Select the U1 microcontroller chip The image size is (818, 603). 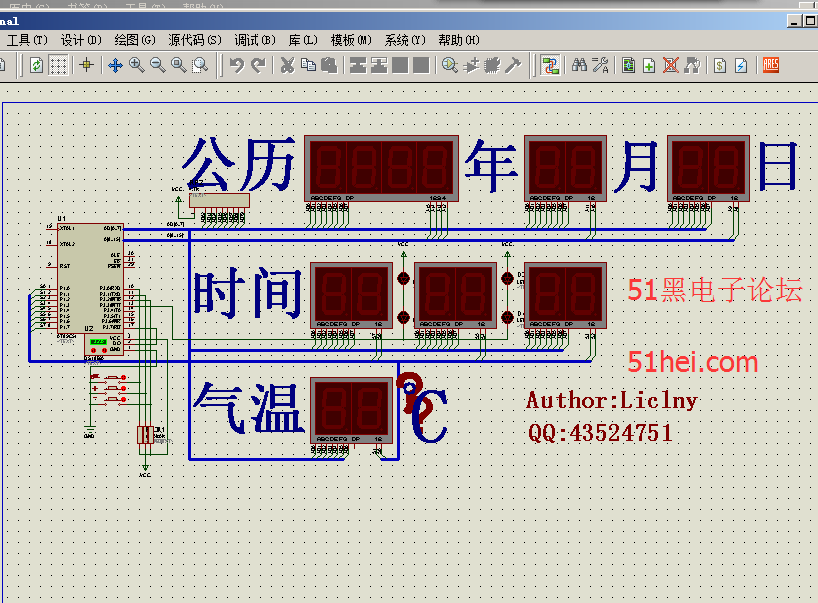coord(90,278)
